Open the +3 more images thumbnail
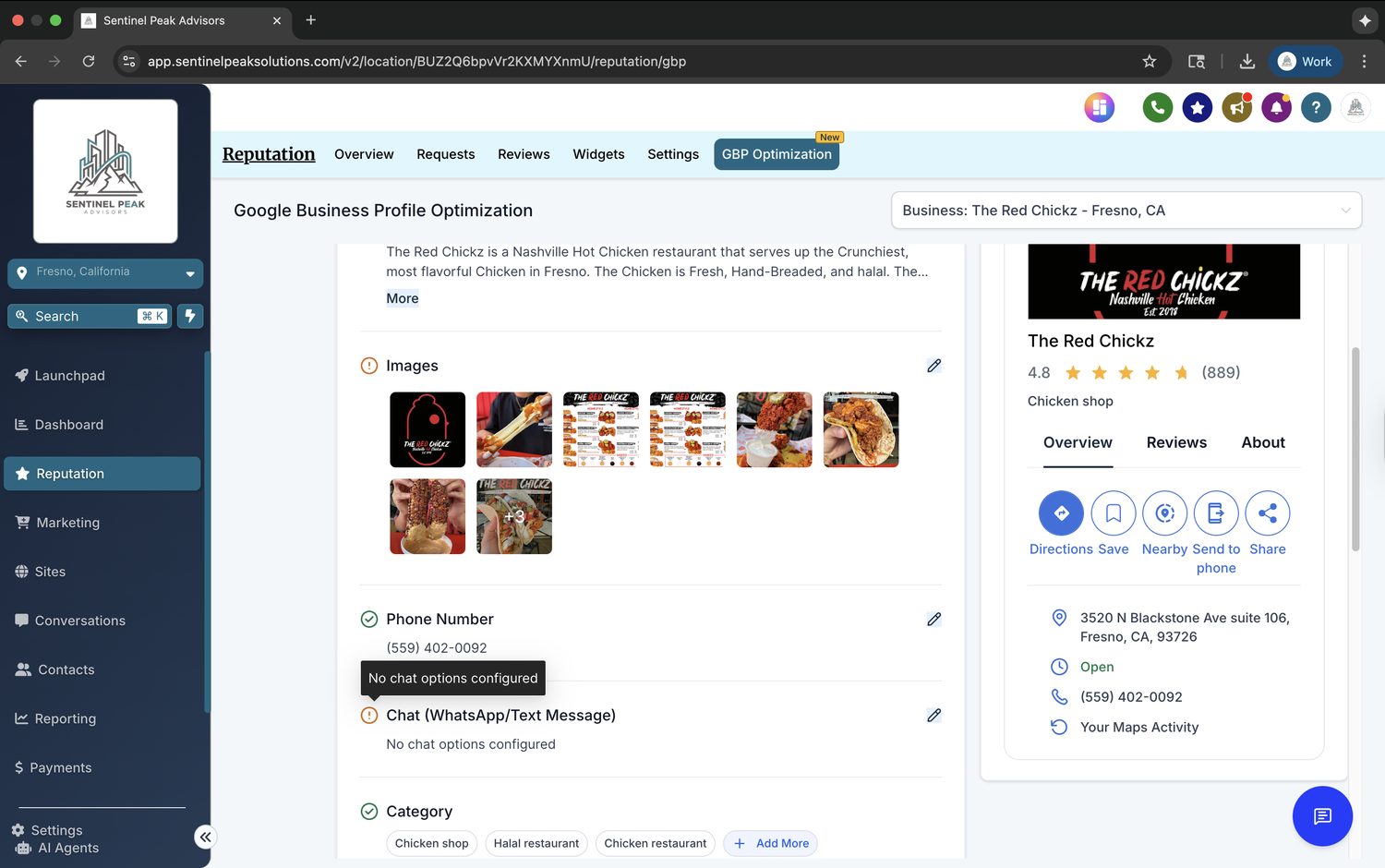 [514, 516]
